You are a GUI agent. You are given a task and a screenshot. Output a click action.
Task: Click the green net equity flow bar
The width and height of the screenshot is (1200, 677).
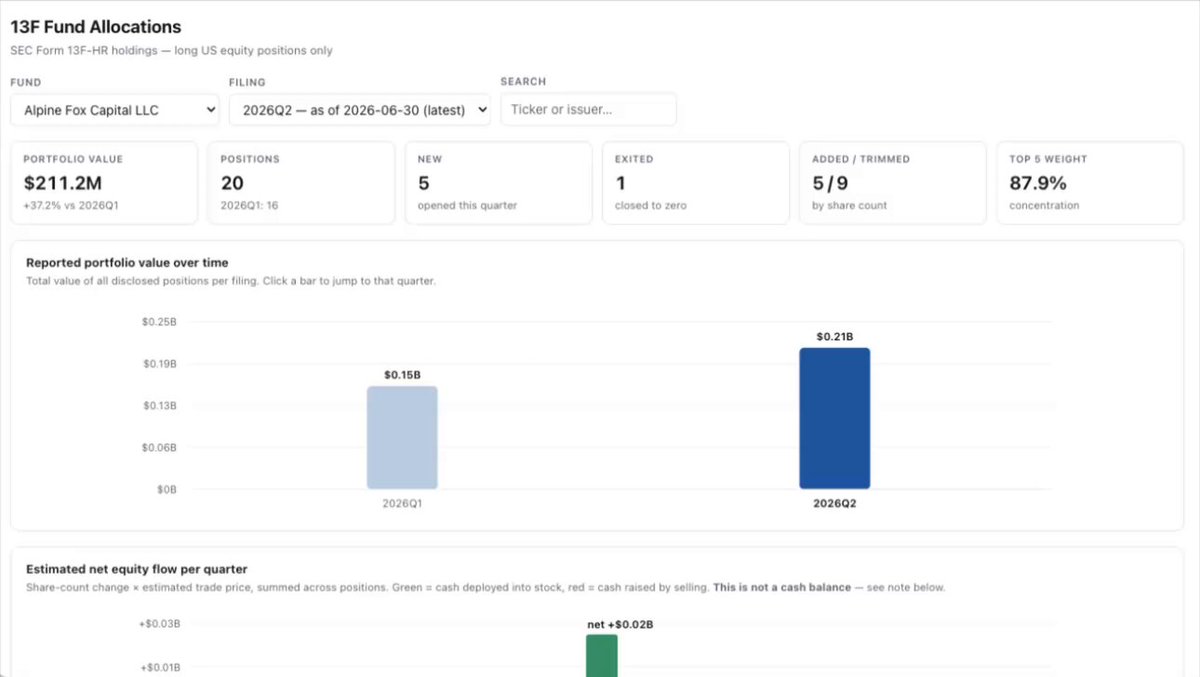coord(602,656)
